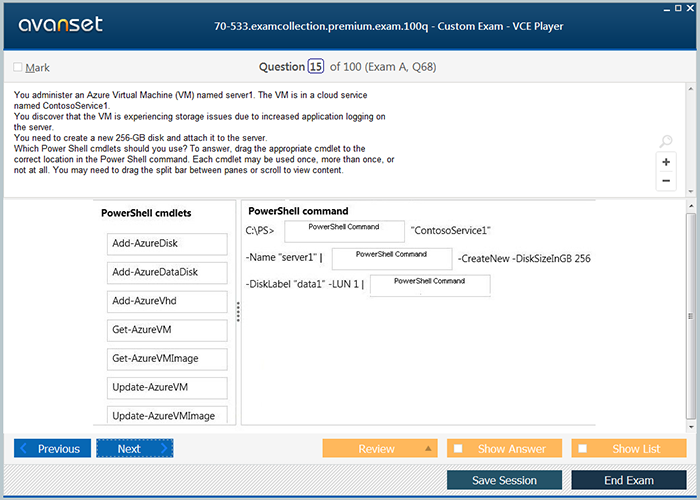
Task: Click the split bar handle between panes
Action: (x=238, y=312)
